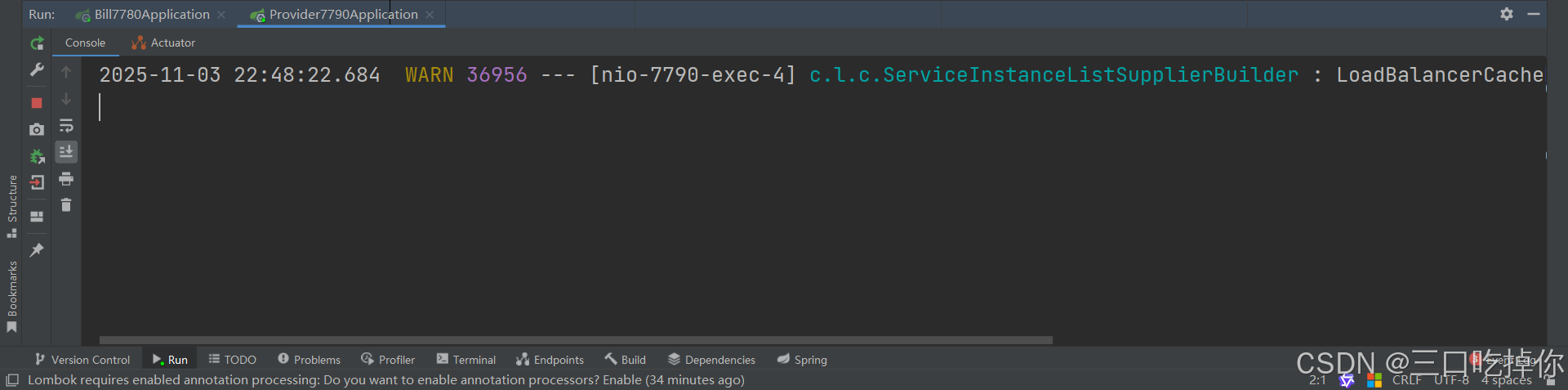Print the console output
This screenshot has height=390, width=1568.
tap(66, 179)
